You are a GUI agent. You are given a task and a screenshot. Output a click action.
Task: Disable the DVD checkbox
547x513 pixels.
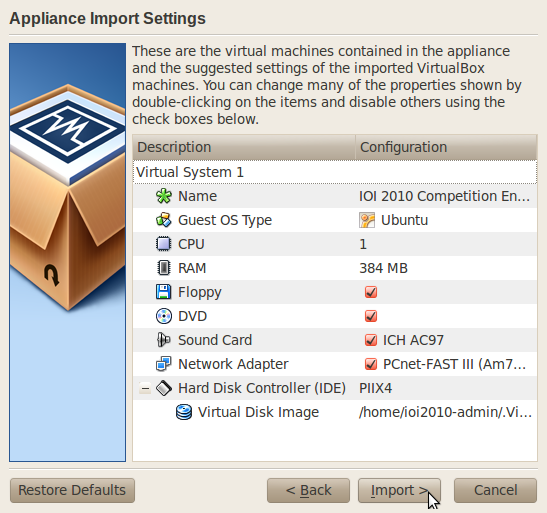(x=371, y=316)
